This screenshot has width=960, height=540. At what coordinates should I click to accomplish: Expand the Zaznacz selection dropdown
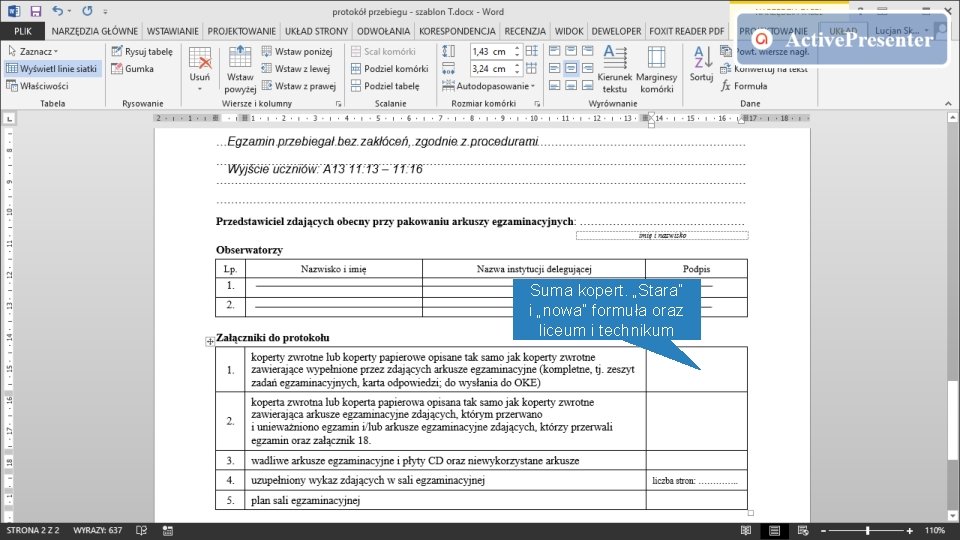[33, 51]
